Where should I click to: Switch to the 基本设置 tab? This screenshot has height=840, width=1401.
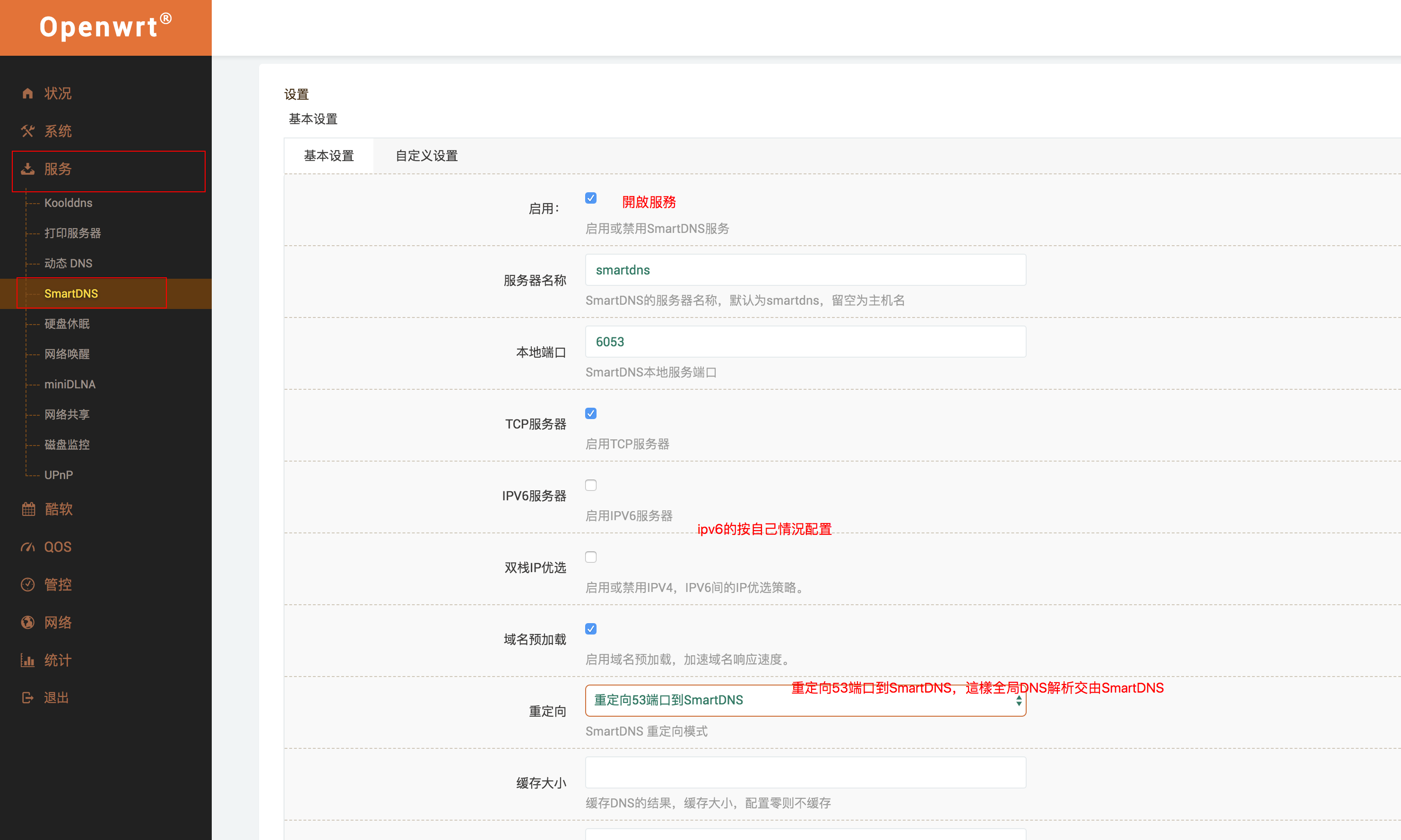tap(329, 155)
